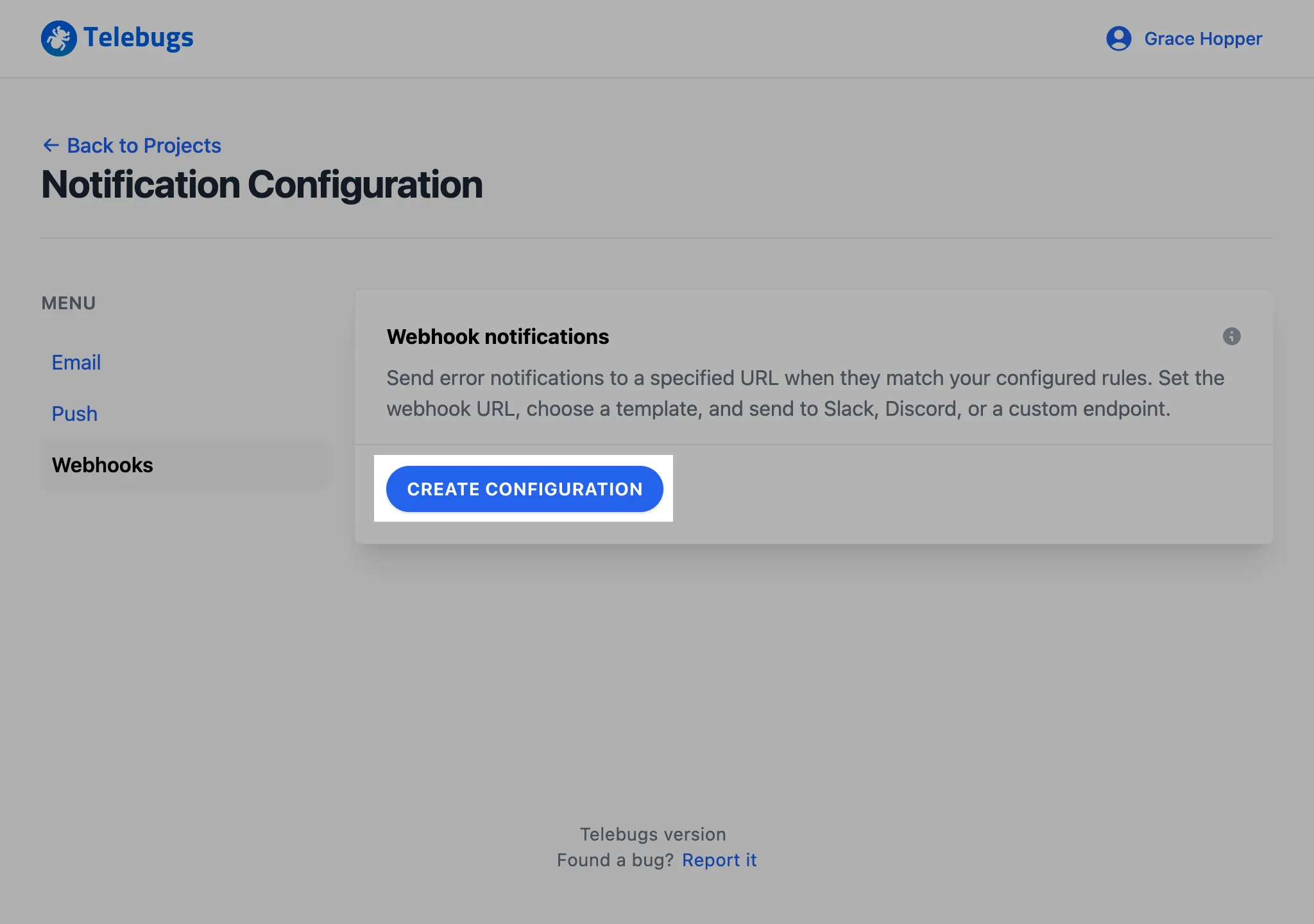
Task: Open the Telebugs home wordmark
Action: click(138, 38)
